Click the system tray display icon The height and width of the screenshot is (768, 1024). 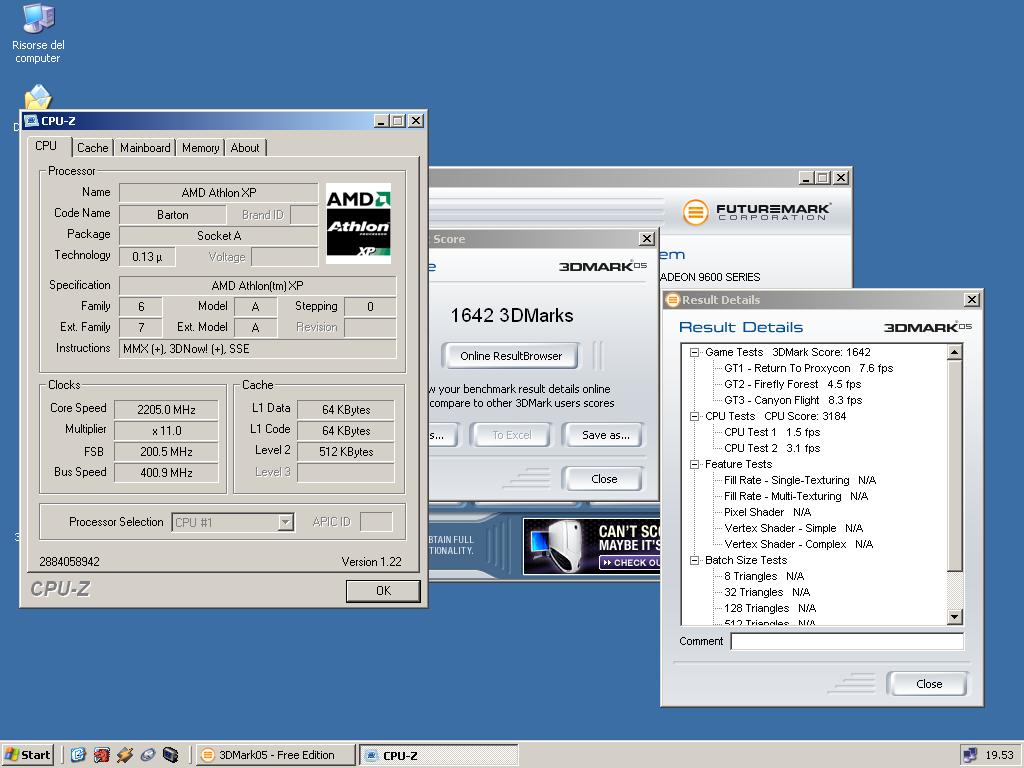pos(969,755)
